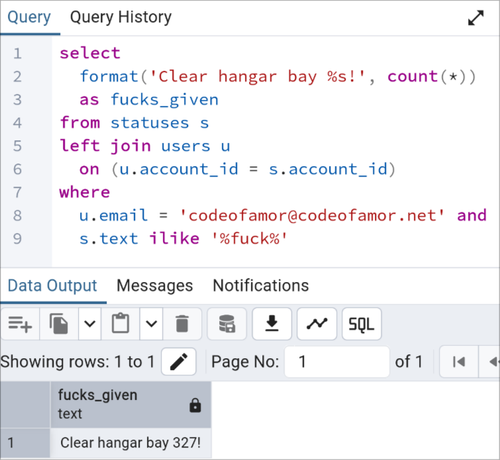
Task: Open the Notifications tab
Action: (261, 286)
